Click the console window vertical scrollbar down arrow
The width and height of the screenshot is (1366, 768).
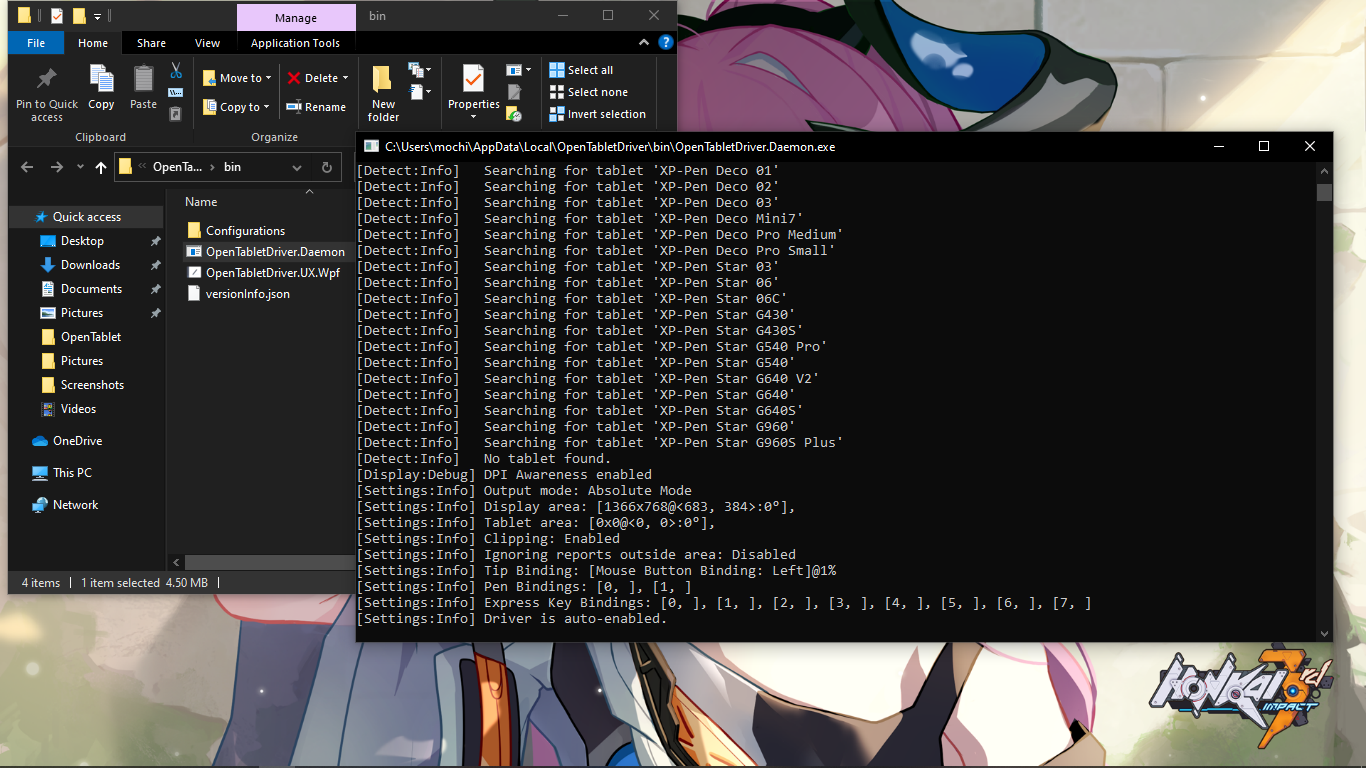click(x=1324, y=632)
